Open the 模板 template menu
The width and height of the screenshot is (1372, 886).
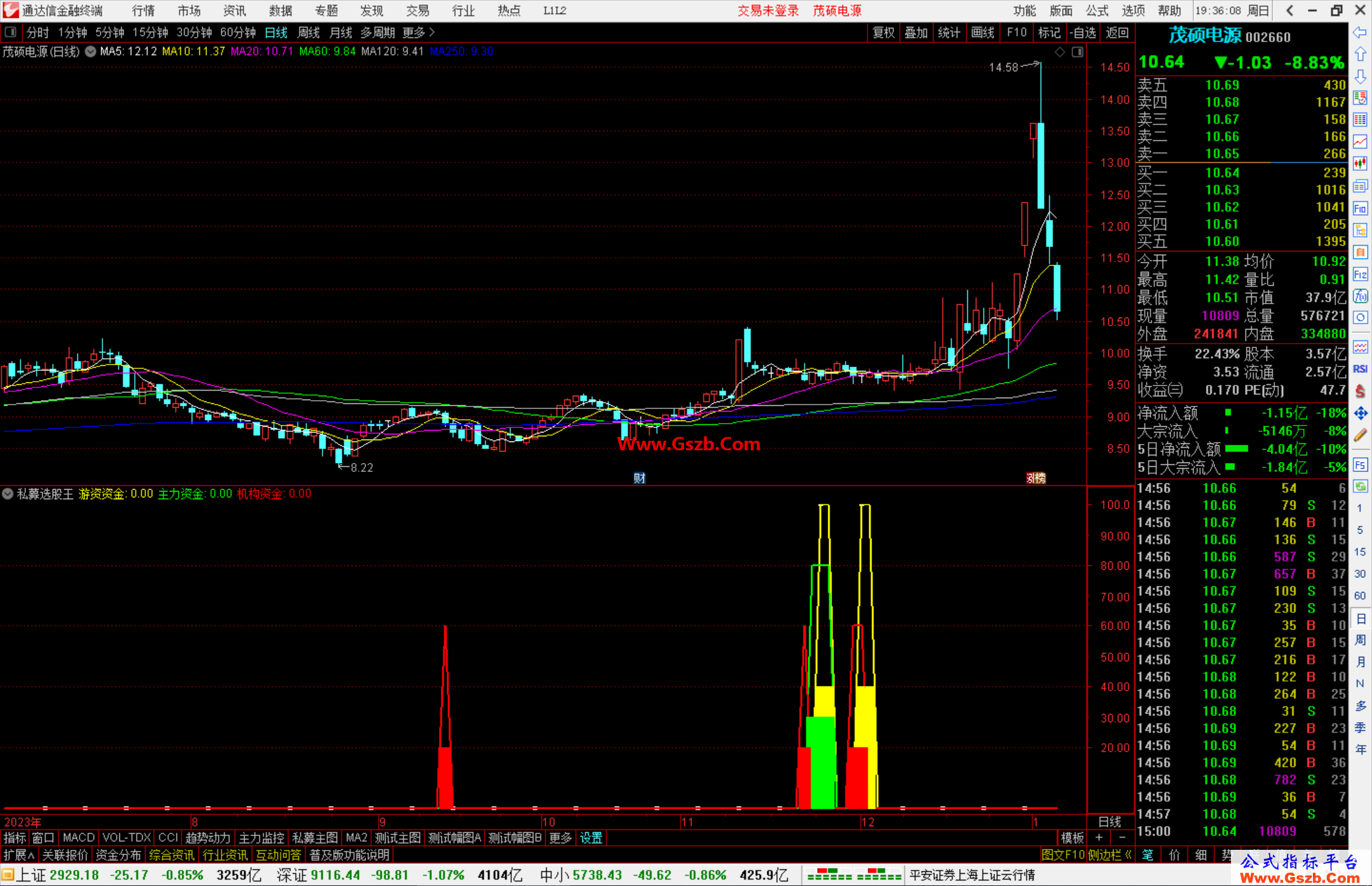click(x=1072, y=838)
